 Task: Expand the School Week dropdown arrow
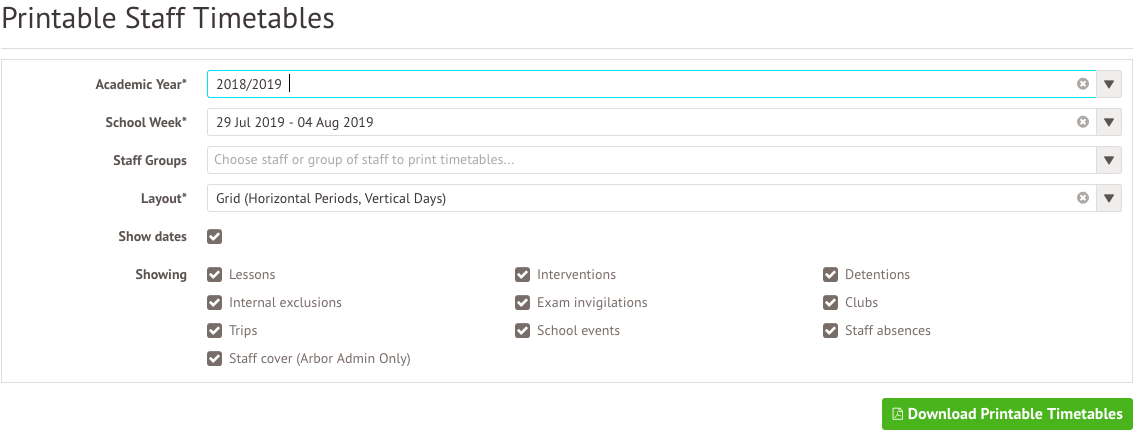1109,122
